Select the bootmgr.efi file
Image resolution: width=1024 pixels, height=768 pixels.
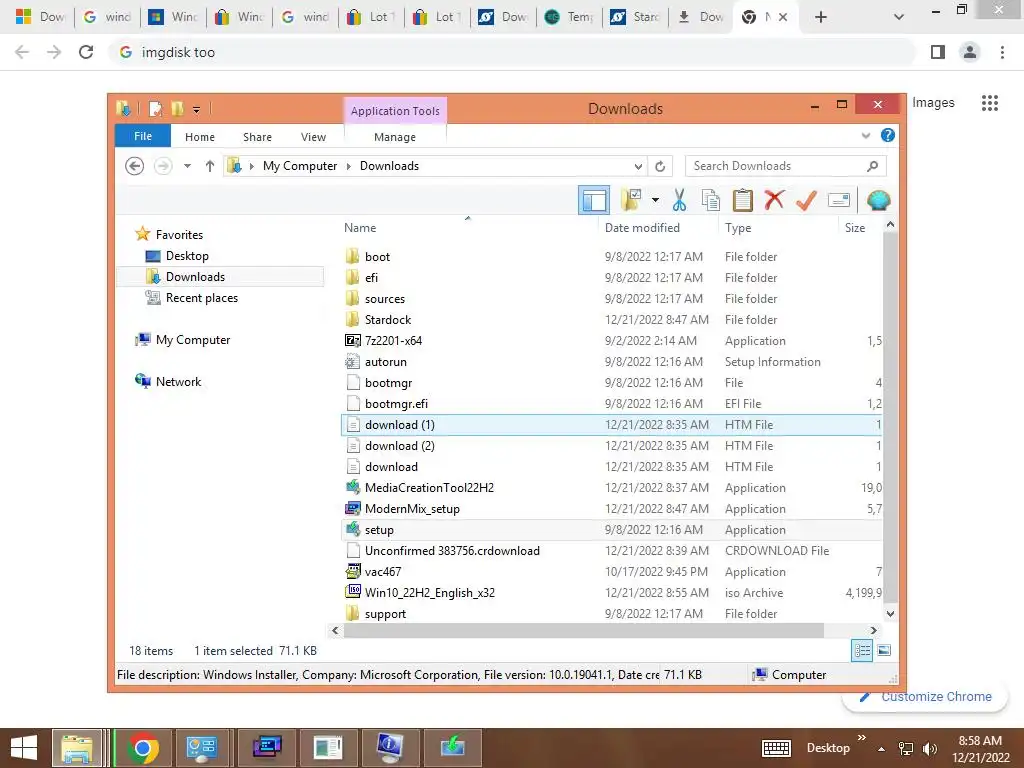(396, 404)
